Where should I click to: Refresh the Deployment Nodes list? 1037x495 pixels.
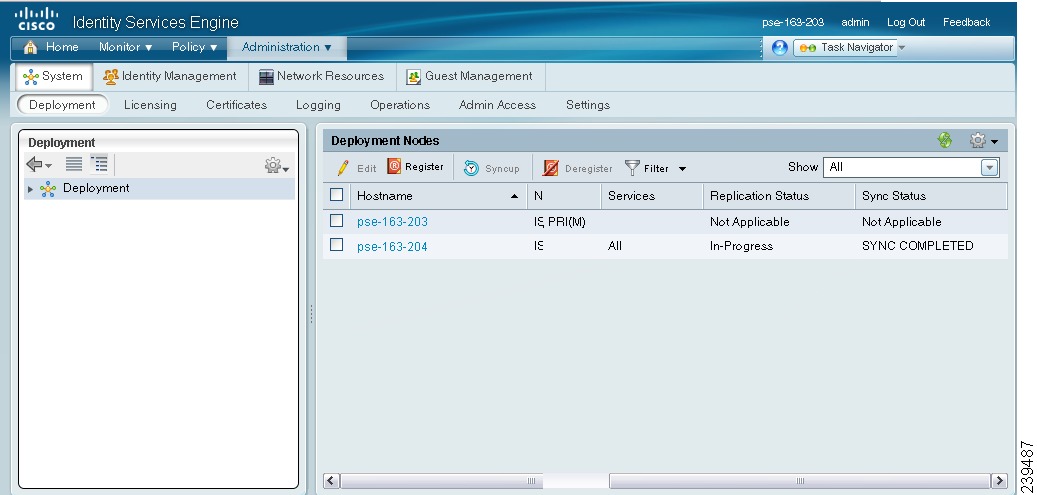[x=945, y=140]
